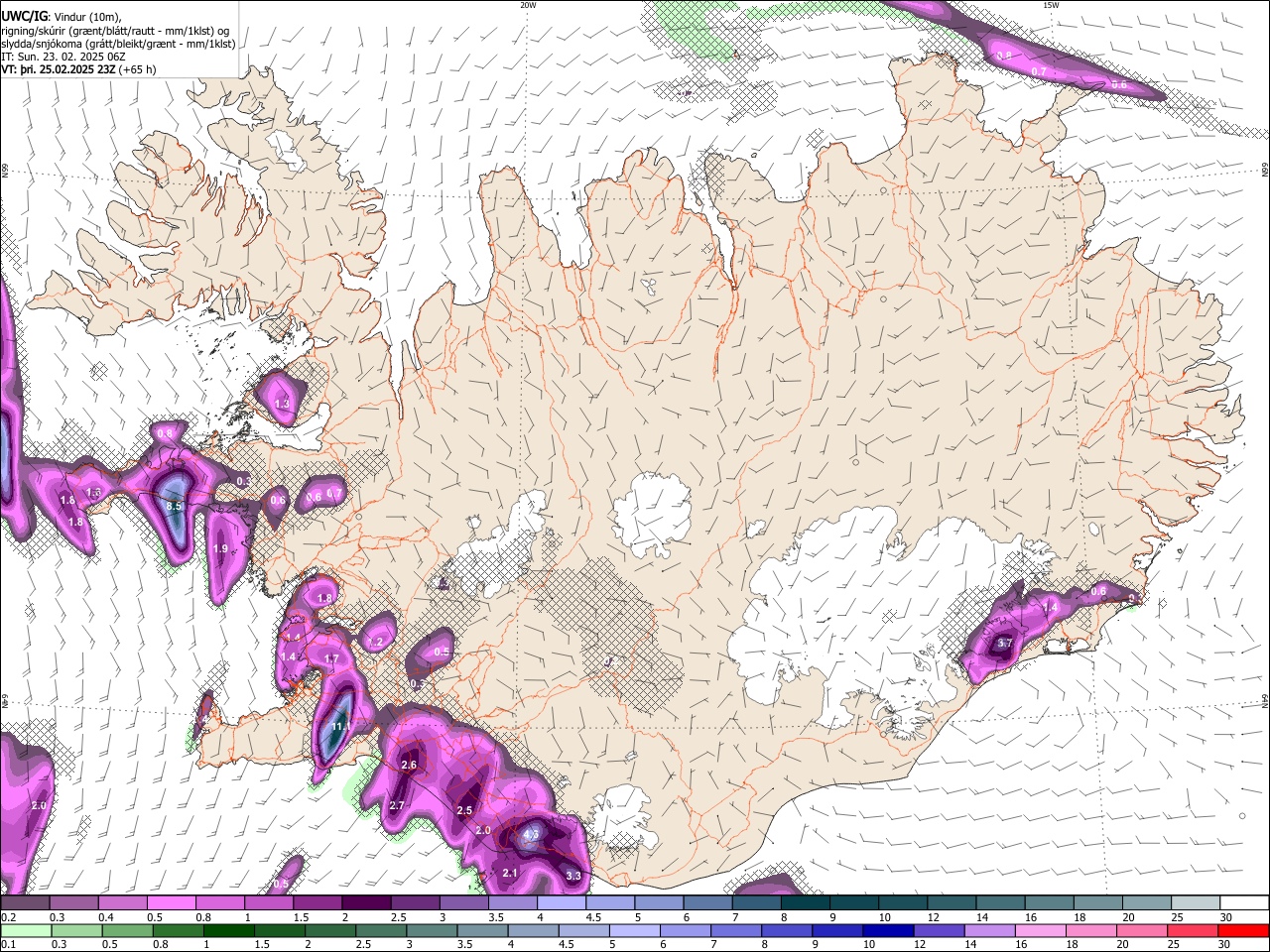This screenshot has width=1270, height=952.
Task: Click the light pink legend swatch between 16 and 18
Action: click(x=1041, y=930)
